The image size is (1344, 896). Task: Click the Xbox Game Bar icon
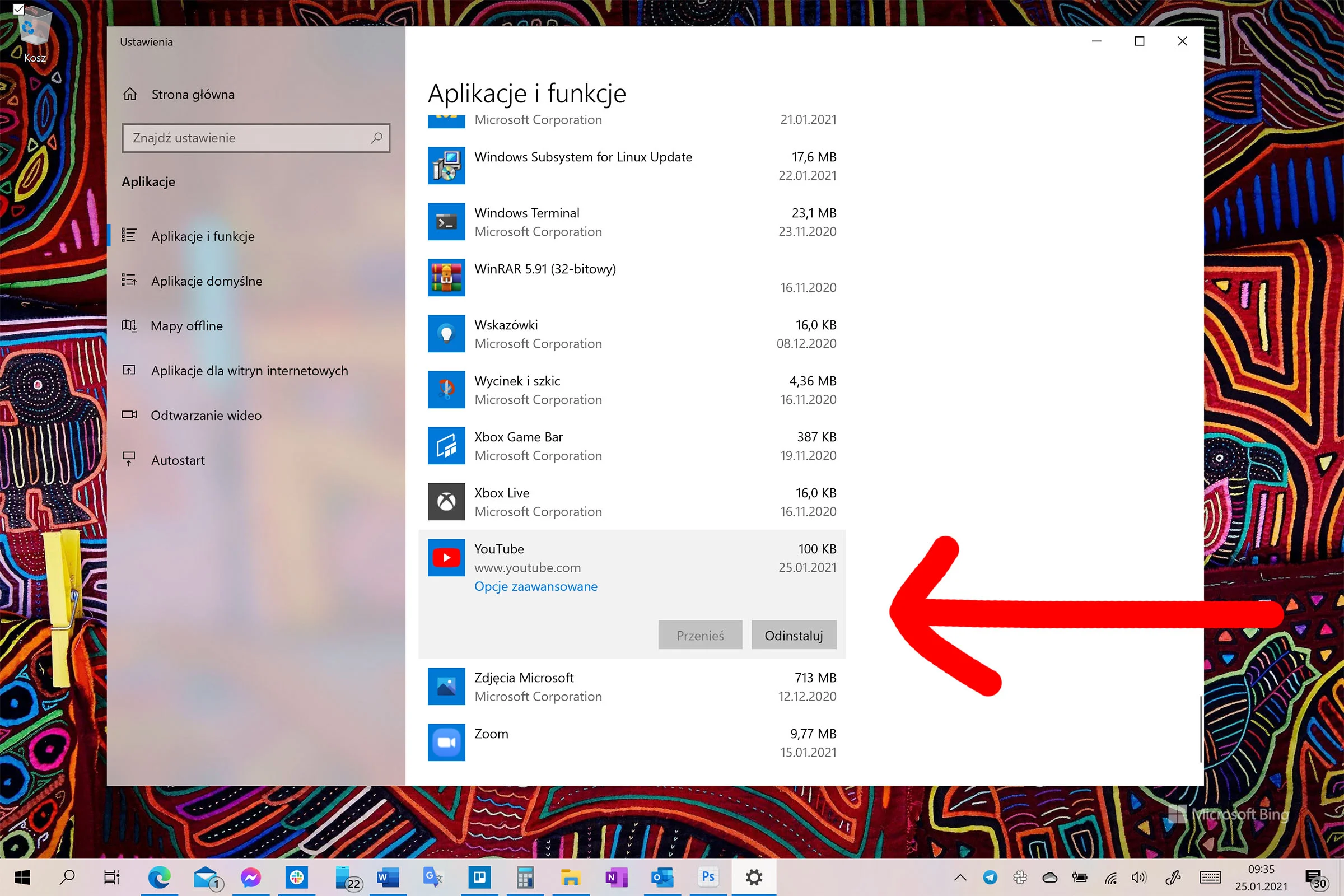coord(446,446)
